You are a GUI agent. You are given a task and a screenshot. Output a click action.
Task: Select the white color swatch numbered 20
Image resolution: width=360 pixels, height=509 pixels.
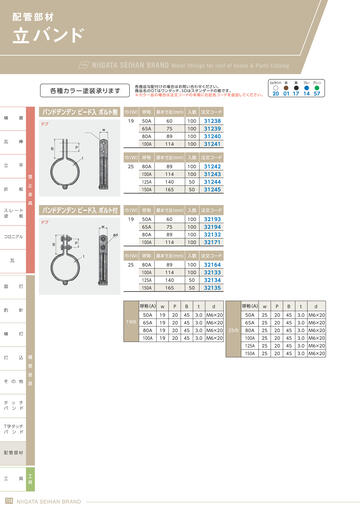276,88
